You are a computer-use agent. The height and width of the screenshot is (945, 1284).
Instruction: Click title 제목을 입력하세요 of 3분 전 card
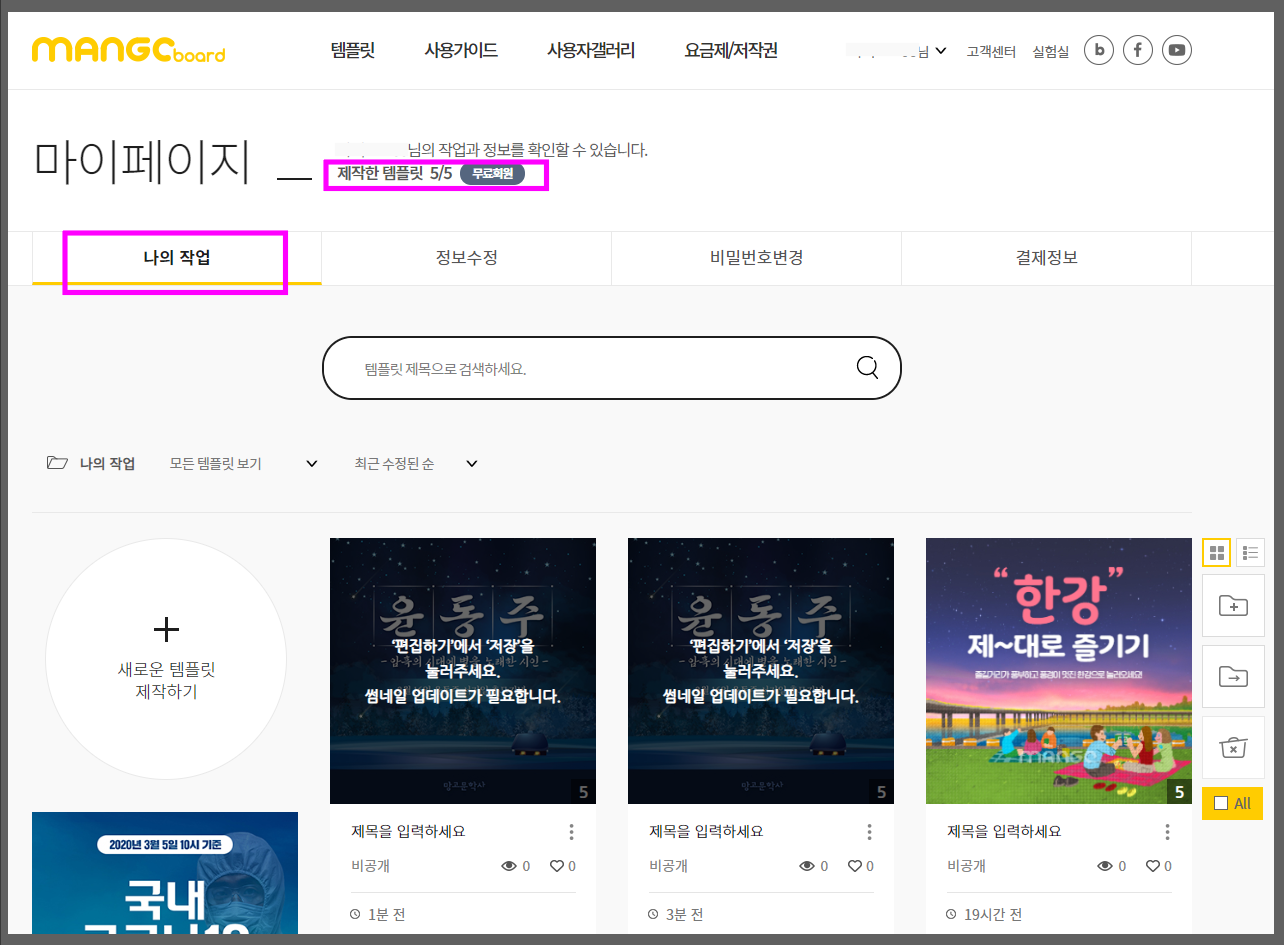click(706, 831)
